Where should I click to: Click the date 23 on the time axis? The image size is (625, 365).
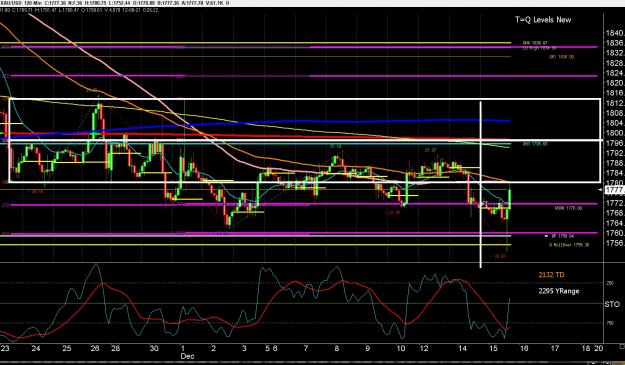(5, 348)
